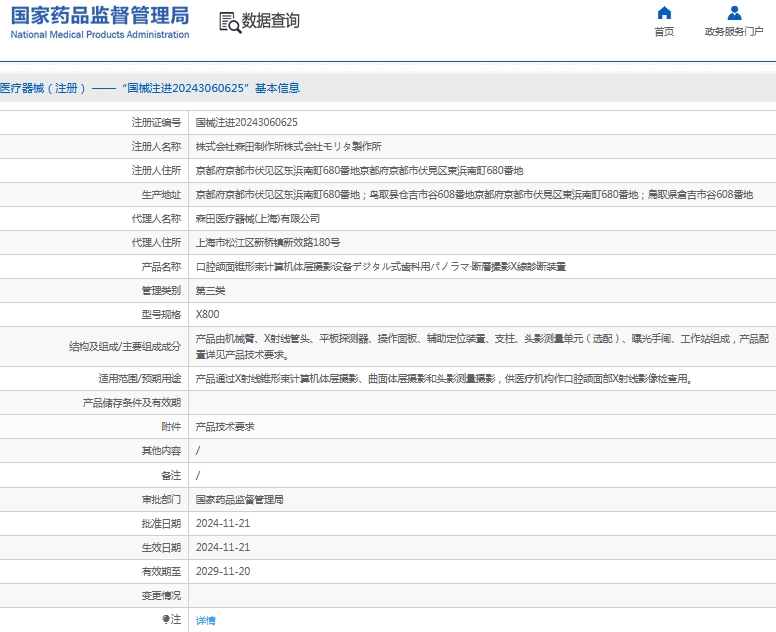Click the 生效日期 label
The height and width of the screenshot is (632, 776).
point(161,547)
